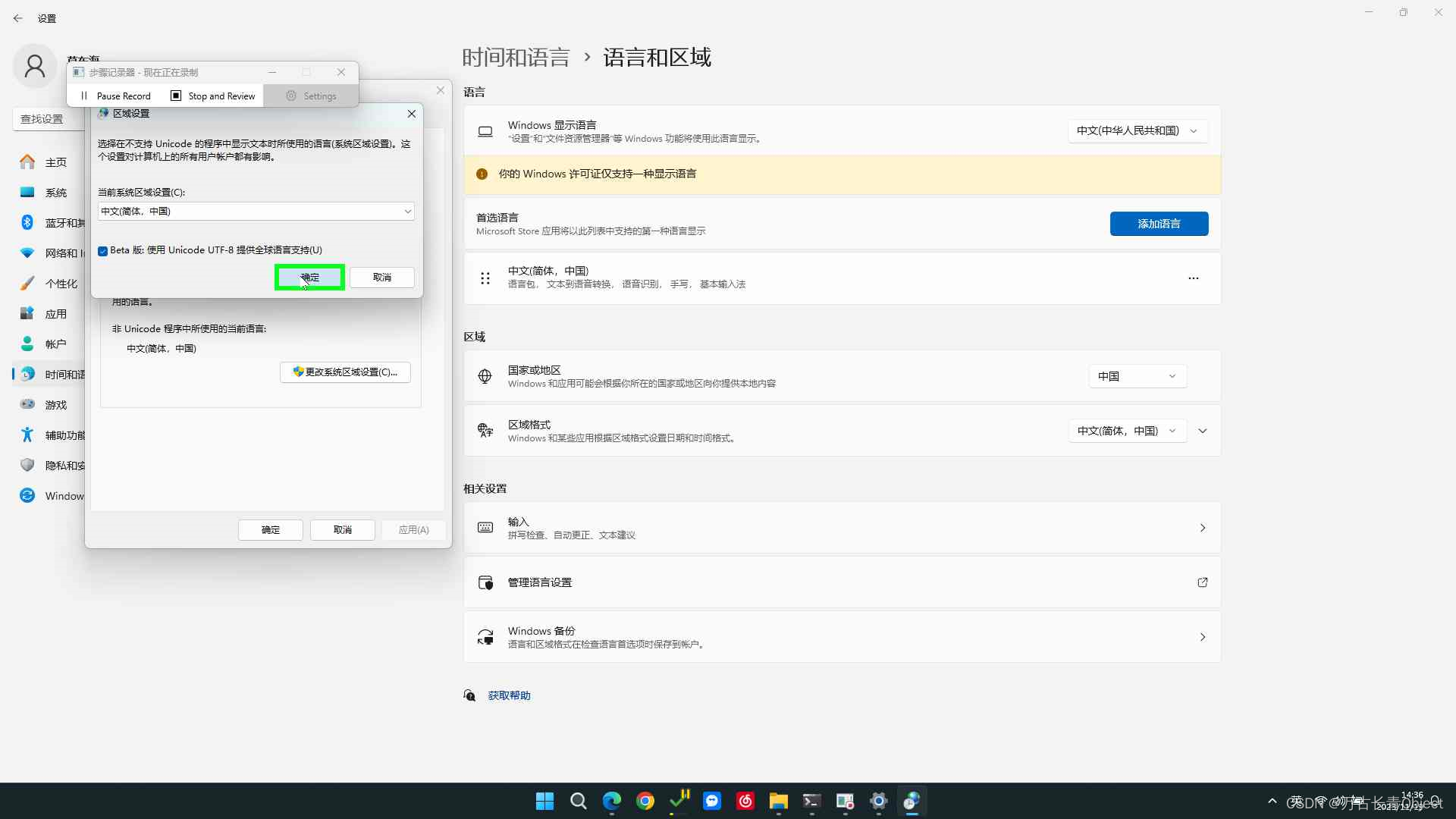Viewport: 1456px width, 819px height.
Task: Open the current system locale dropdown
Action: [256, 212]
